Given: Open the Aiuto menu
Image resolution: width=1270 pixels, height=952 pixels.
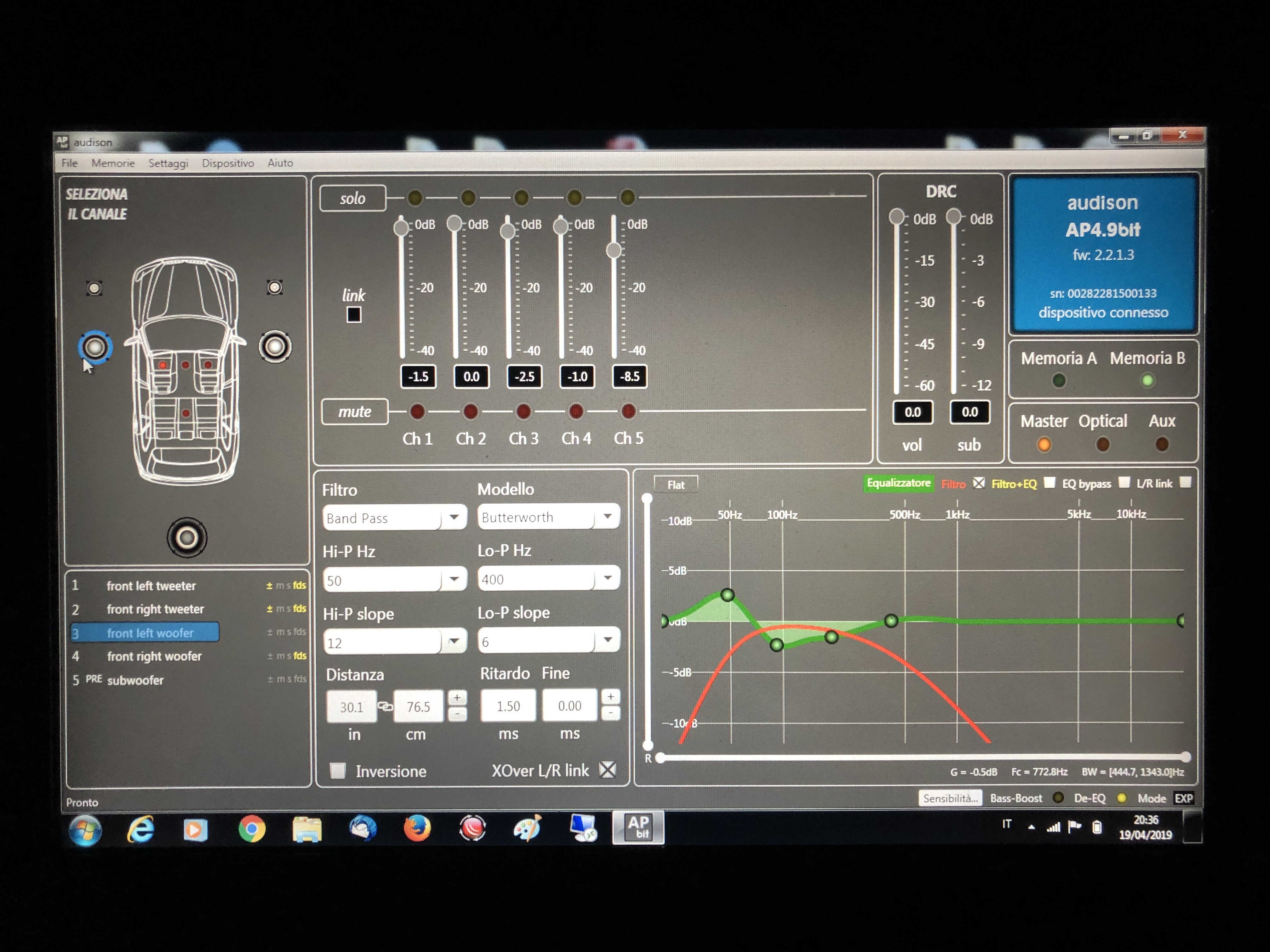Looking at the screenshot, I should pyautogui.click(x=280, y=163).
